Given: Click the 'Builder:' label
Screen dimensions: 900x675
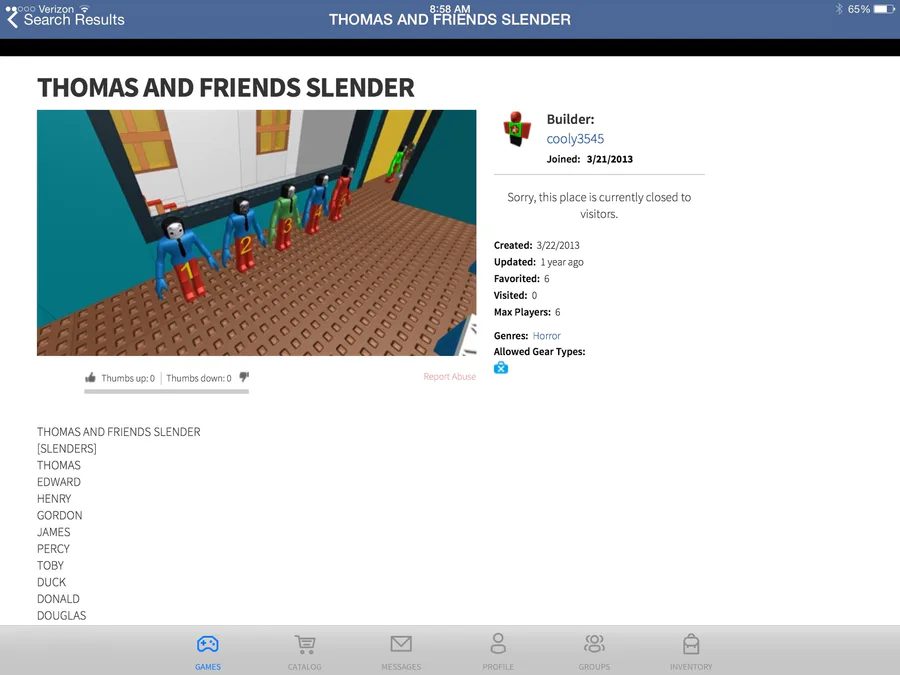Looking at the screenshot, I should [x=571, y=119].
